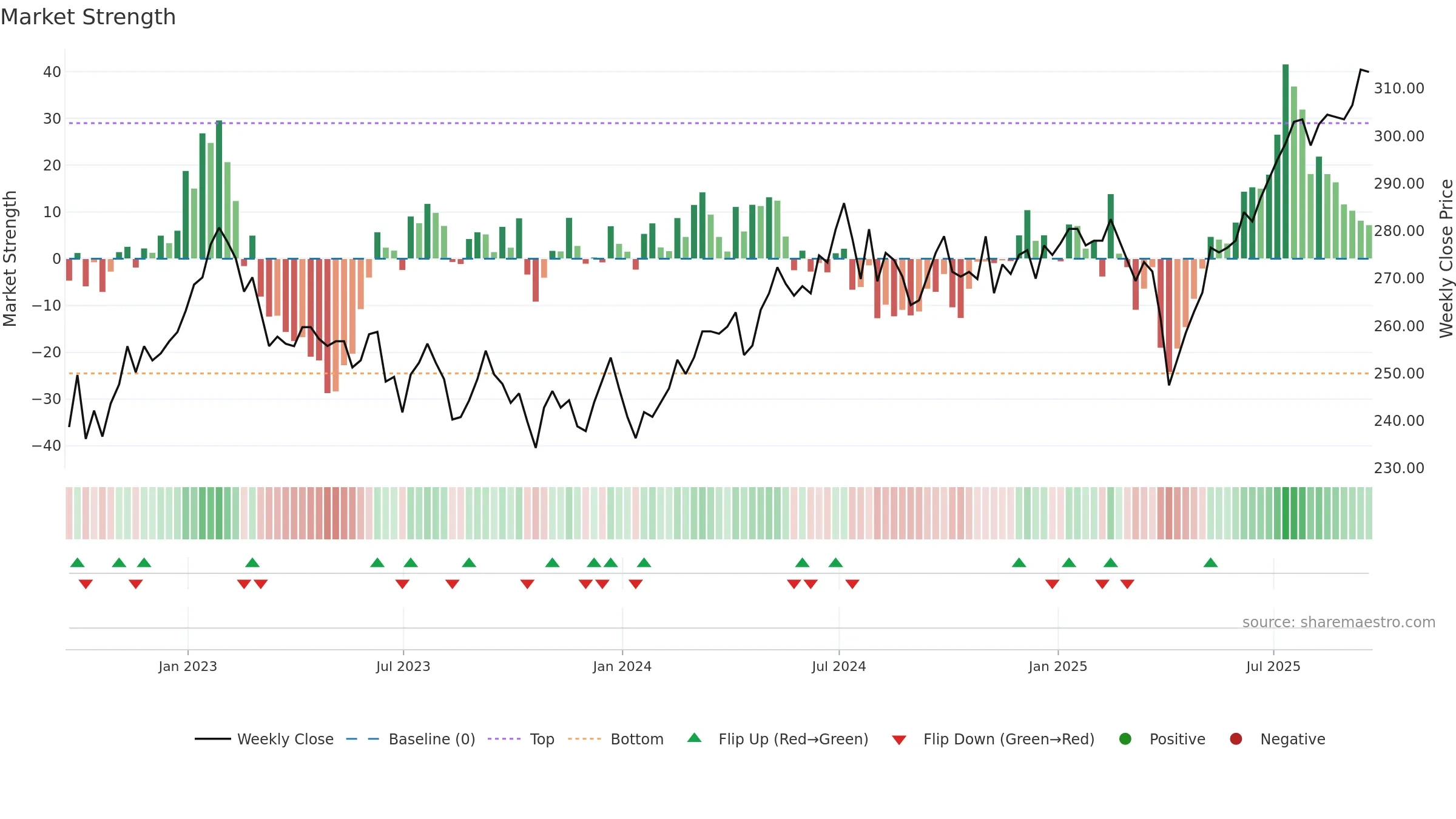
Task: Toggle the Flip Down (Green→Red) legend entry
Action: pyautogui.click(x=993, y=739)
